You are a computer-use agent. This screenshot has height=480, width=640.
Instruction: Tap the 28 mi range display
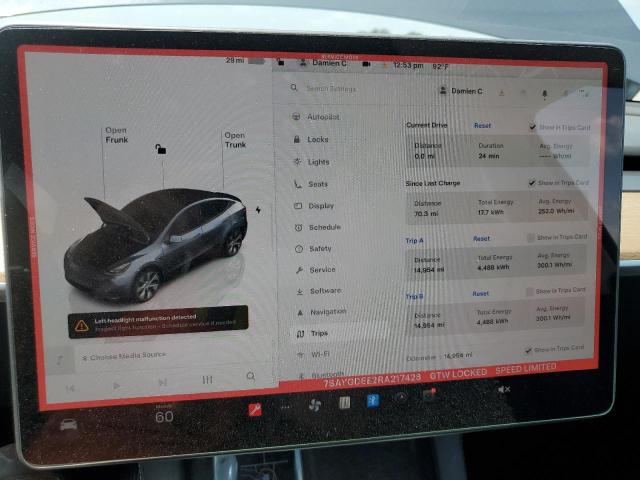(235, 60)
